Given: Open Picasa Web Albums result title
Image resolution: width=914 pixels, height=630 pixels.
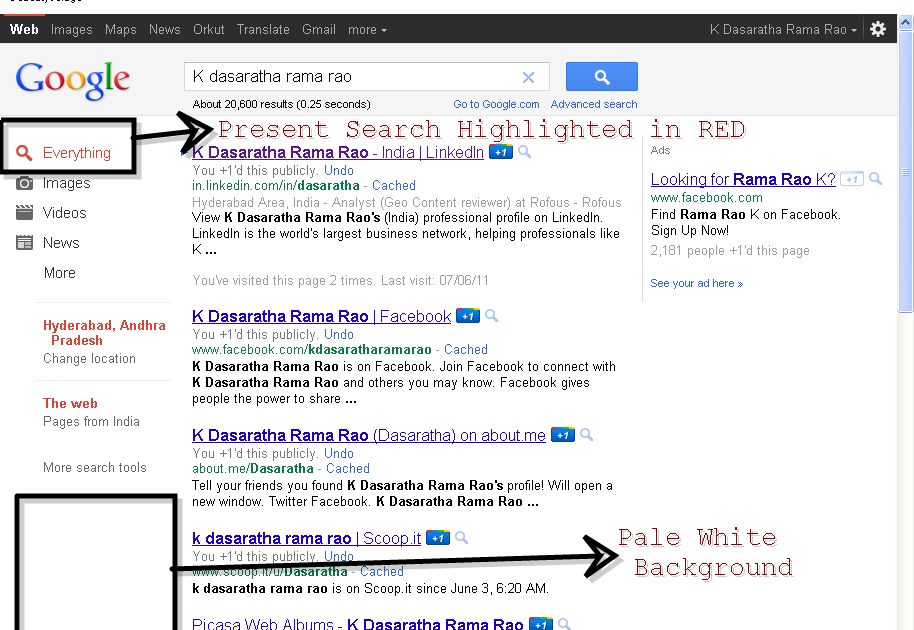Looking at the screenshot, I should [357, 624].
